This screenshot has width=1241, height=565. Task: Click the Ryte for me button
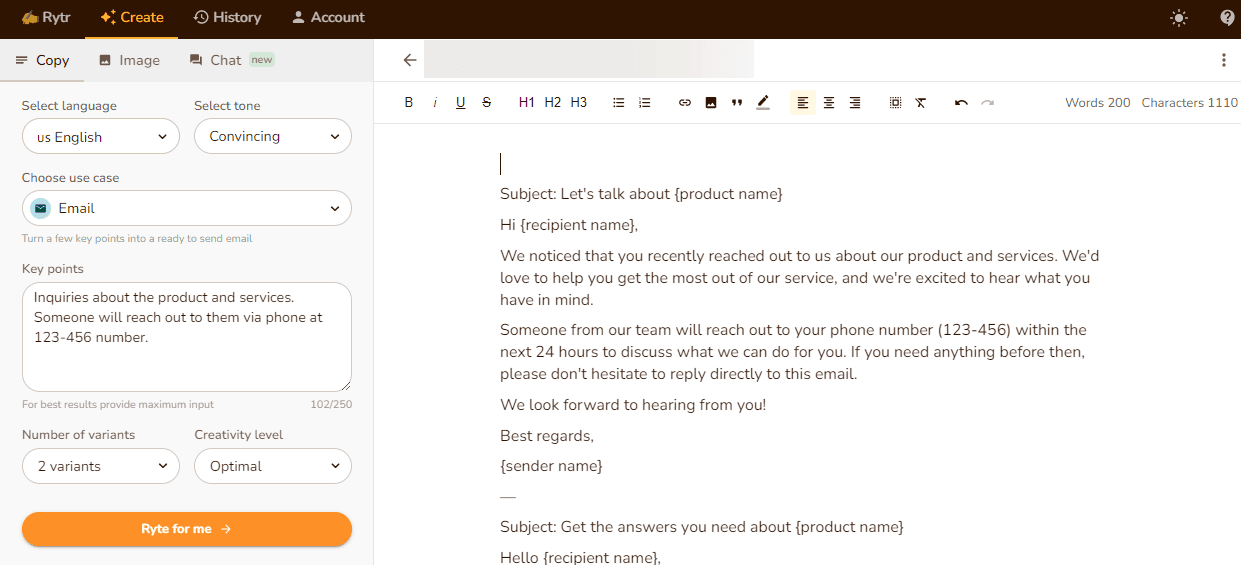(187, 529)
